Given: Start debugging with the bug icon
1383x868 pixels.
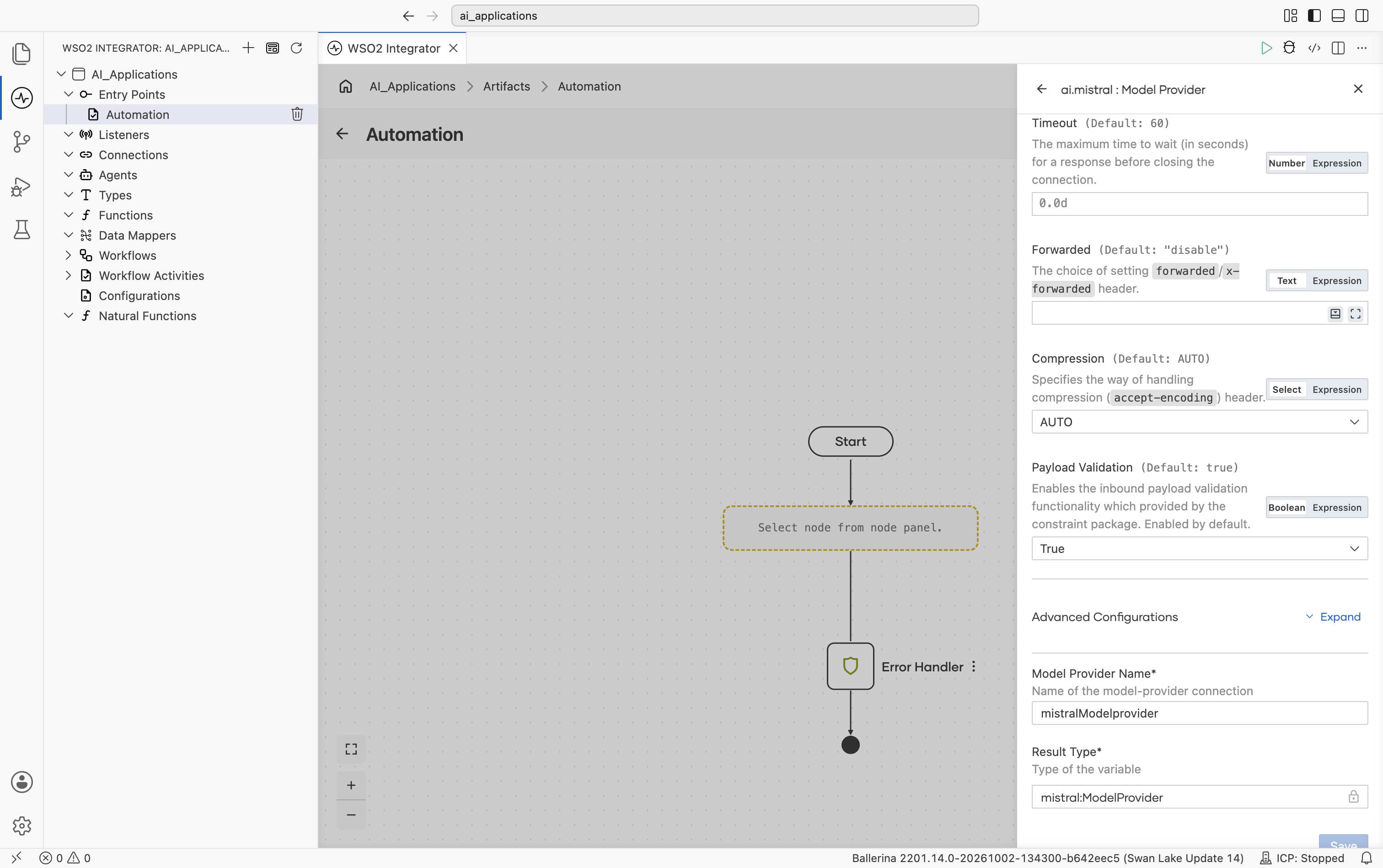Looking at the screenshot, I should [x=1289, y=48].
